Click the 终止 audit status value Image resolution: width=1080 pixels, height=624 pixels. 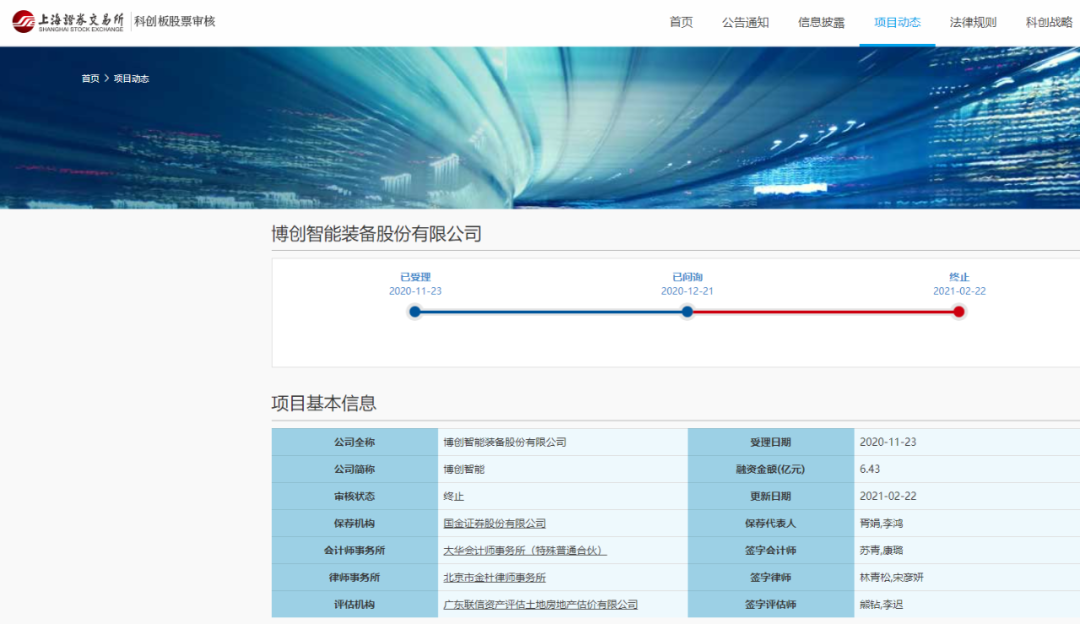pyautogui.click(x=453, y=496)
